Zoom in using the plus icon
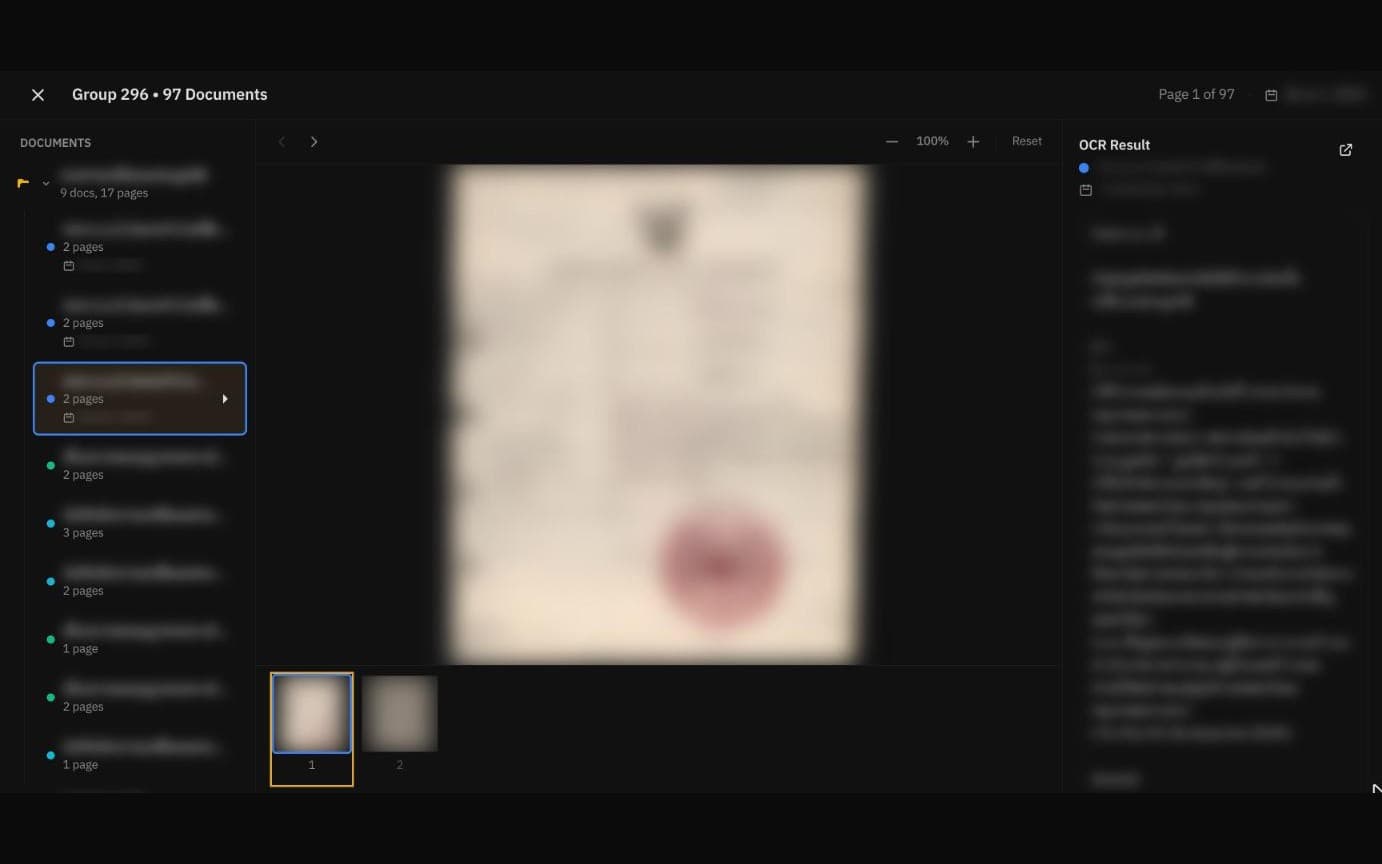Viewport: 1382px width, 864px height. [x=973, y=142]
